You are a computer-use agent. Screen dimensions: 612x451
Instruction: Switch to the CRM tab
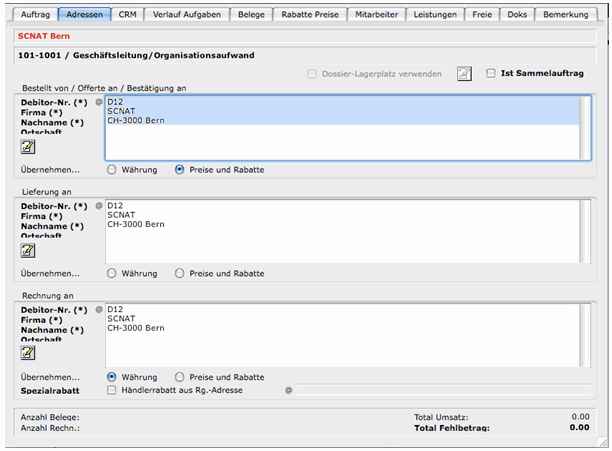pos(128,15)
